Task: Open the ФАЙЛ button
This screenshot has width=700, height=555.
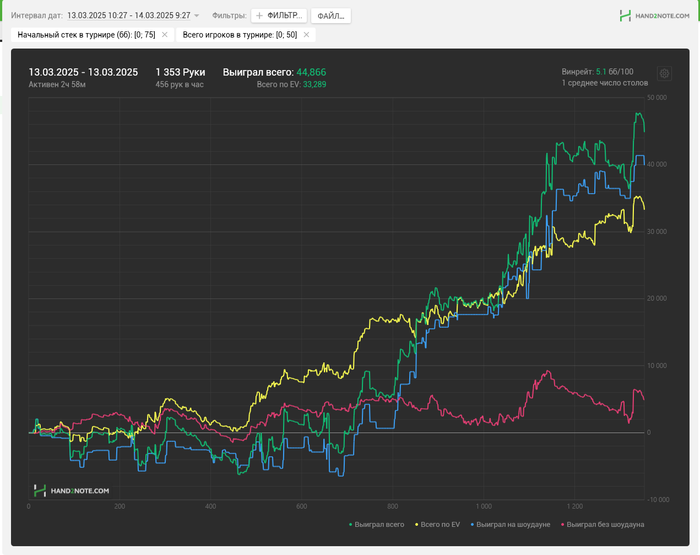Action: point(331,16)
